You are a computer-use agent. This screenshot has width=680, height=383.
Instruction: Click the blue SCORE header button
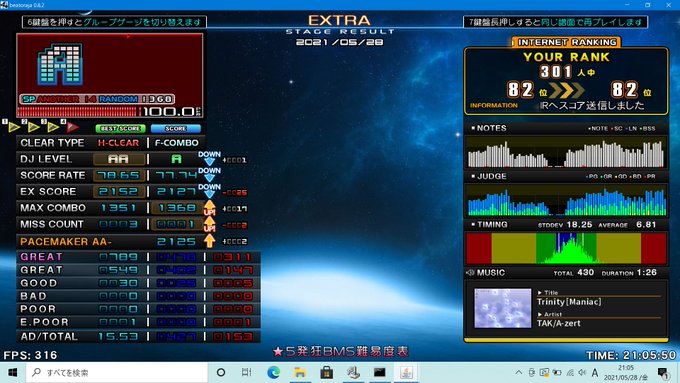(x=176, y=128)
